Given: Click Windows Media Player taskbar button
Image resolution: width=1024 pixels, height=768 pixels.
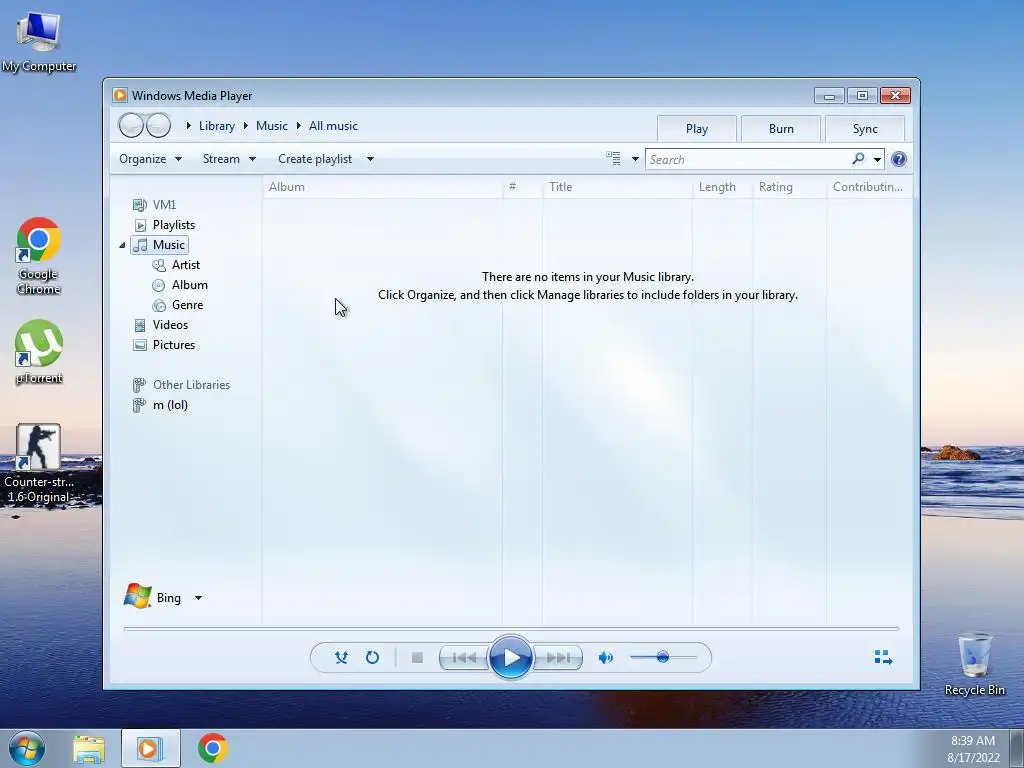Looking at the screenshot, I should 150,748.
